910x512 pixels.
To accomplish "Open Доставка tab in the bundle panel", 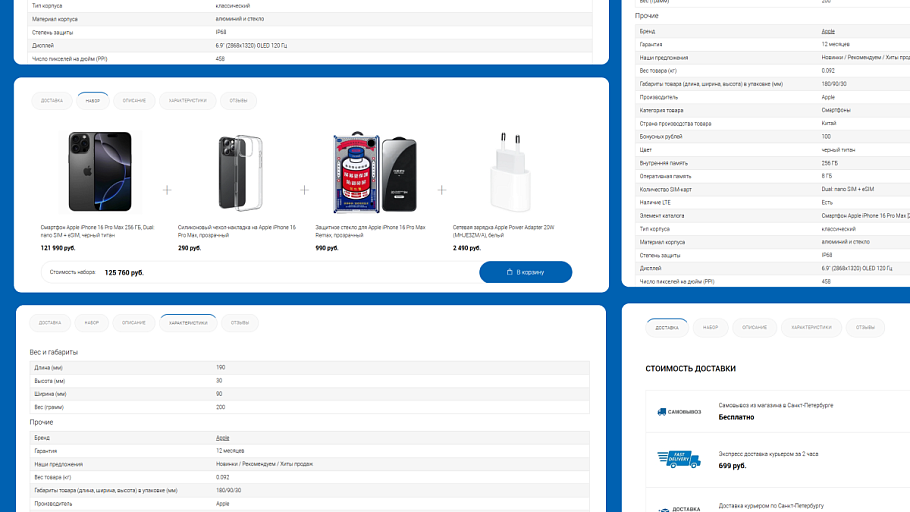I will click(52, 100).
